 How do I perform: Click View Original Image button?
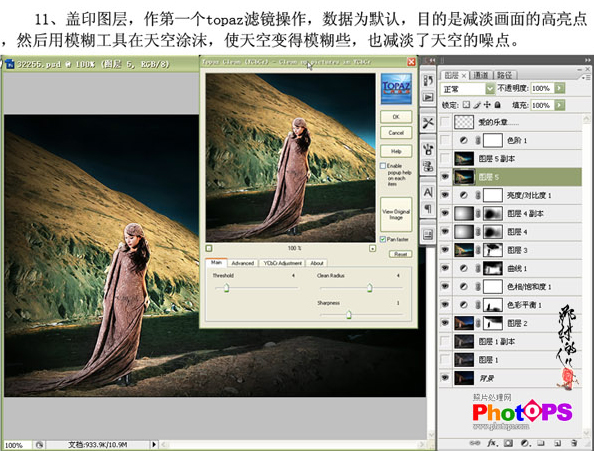pos(396,214)
